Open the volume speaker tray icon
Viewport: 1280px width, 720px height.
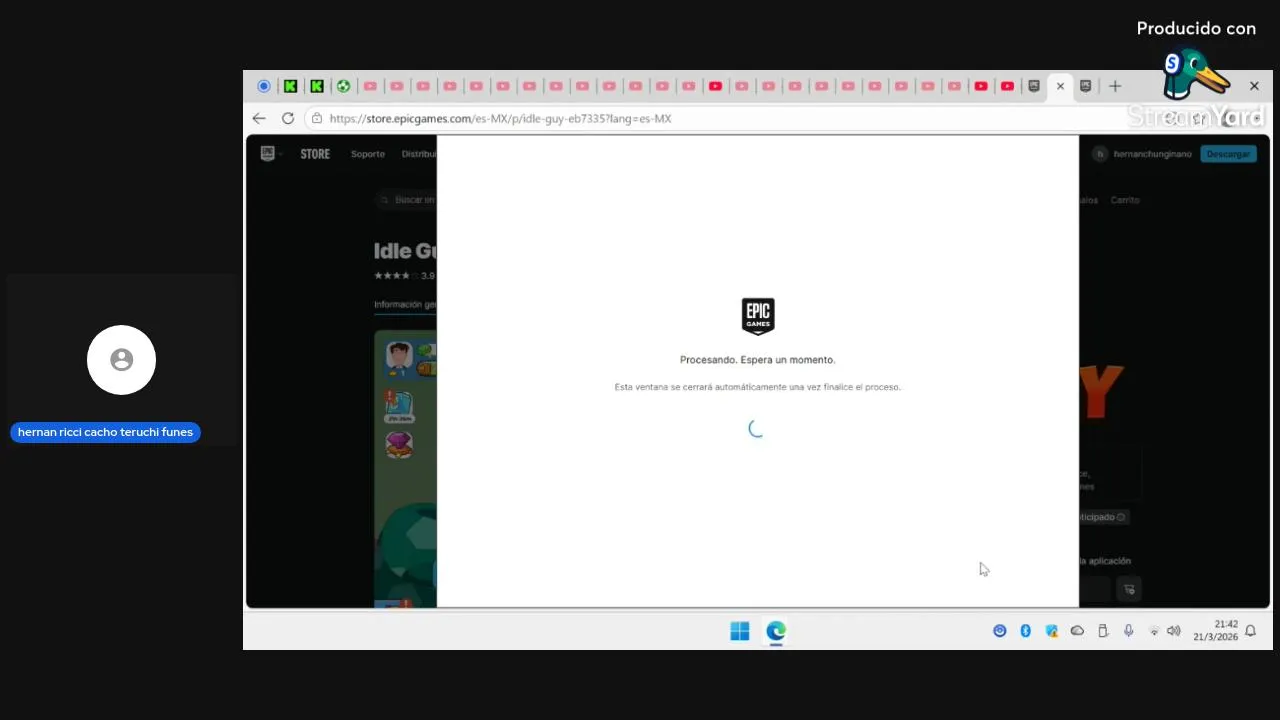(x=1174, y=631)
